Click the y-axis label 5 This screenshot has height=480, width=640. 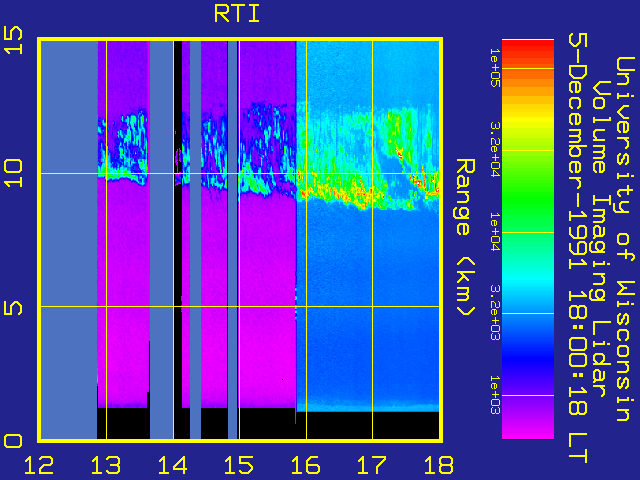13,307
